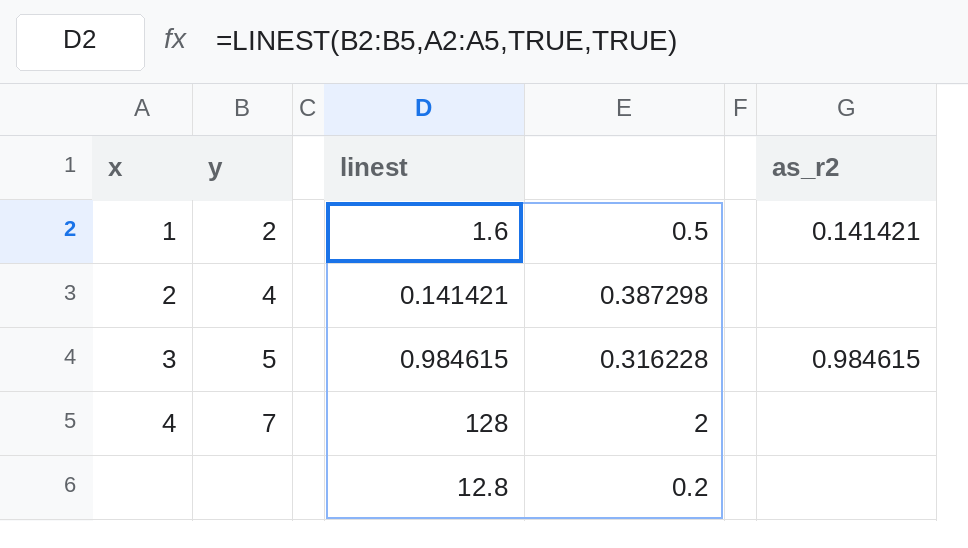Viewport: 968px width, 548px height.
Task: Select column B header
Action: point(243,109)
